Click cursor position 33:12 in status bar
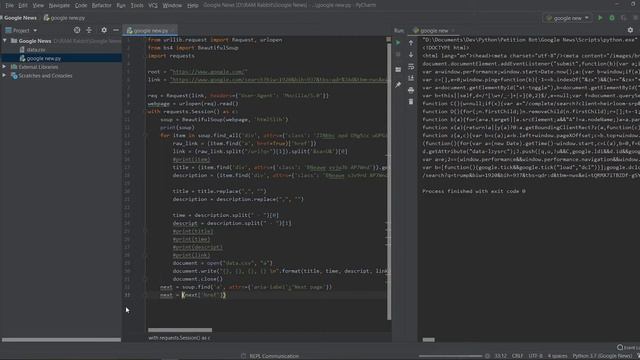The width and height of the screenshot is (640, 360). [501, 356]
